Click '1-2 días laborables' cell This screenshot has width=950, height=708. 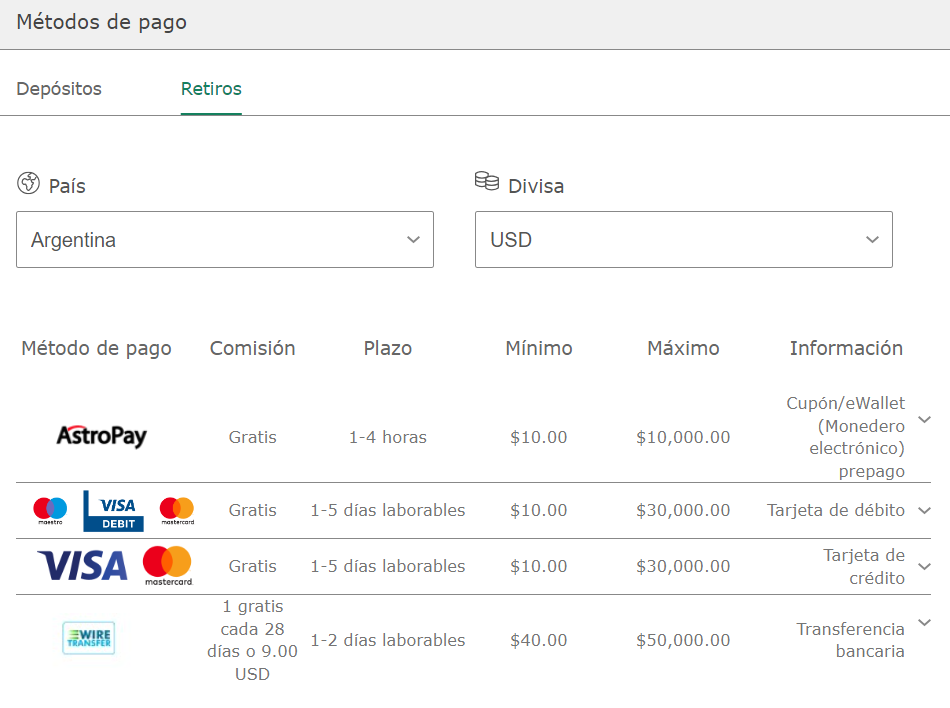coord(388,640)
